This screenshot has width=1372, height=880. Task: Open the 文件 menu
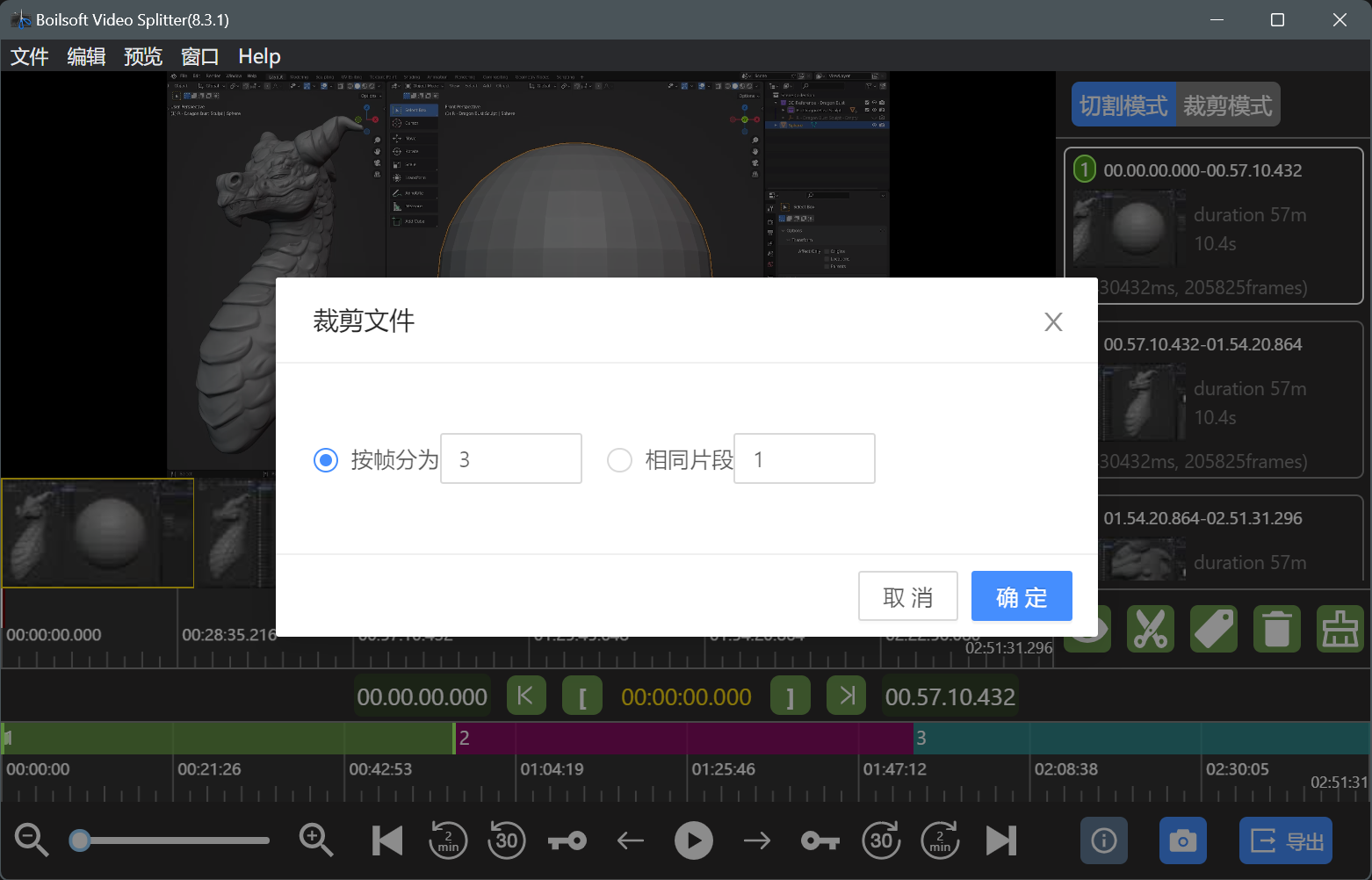tap(29, 56)
